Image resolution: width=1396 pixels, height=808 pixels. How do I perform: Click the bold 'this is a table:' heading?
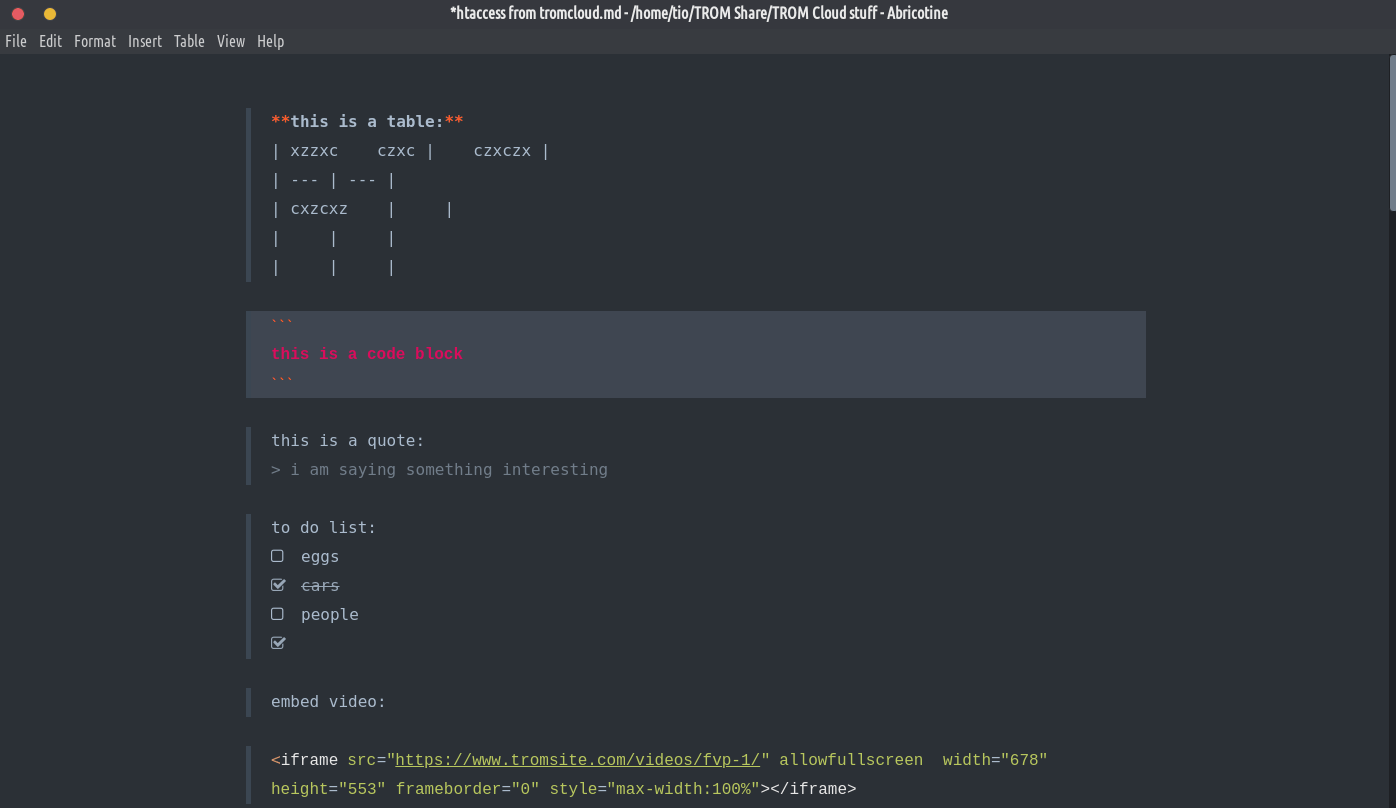[367, 122]
